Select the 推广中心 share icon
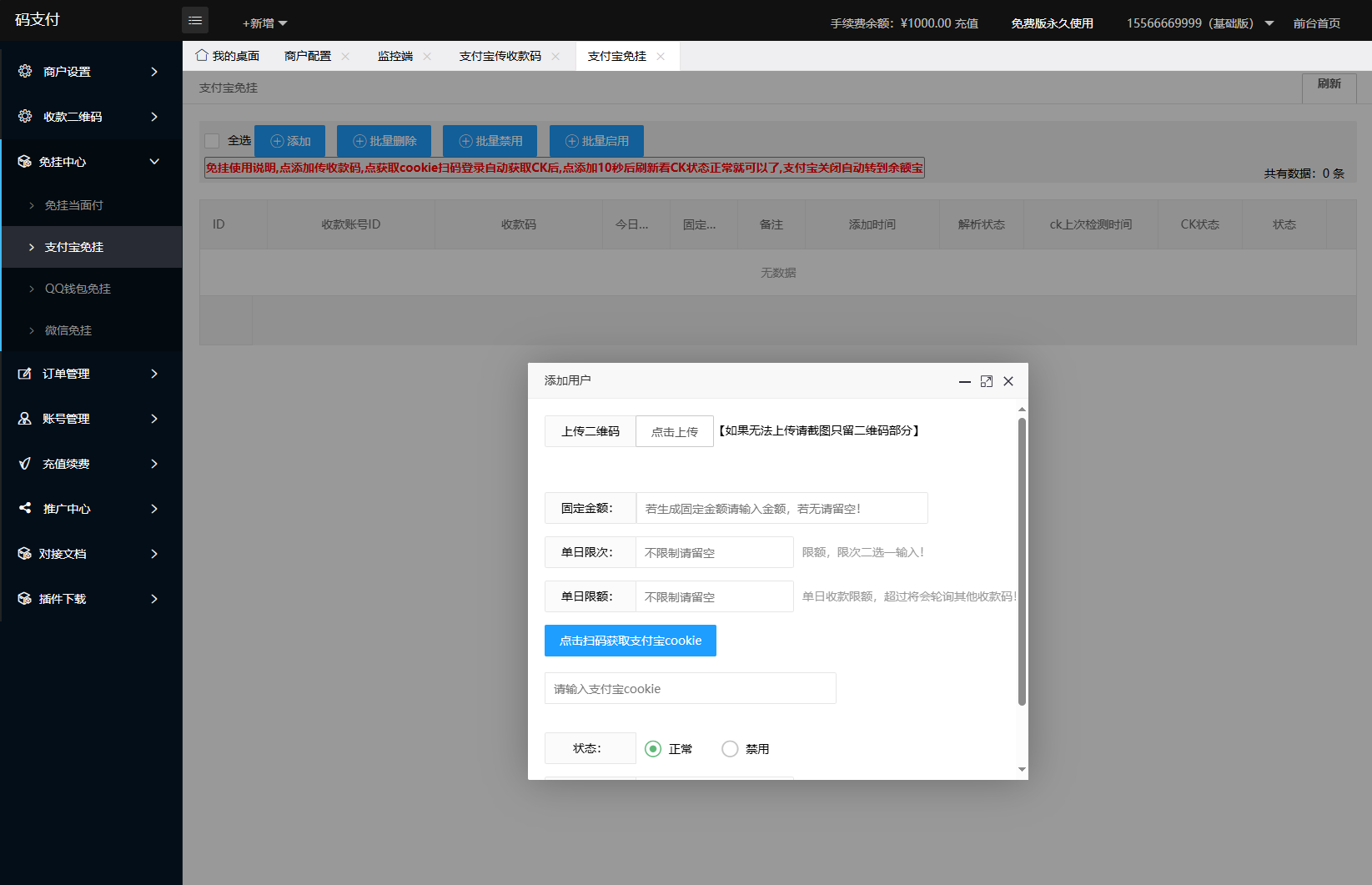The height and width of the screenshot is (885, 1372). point(25,509)
